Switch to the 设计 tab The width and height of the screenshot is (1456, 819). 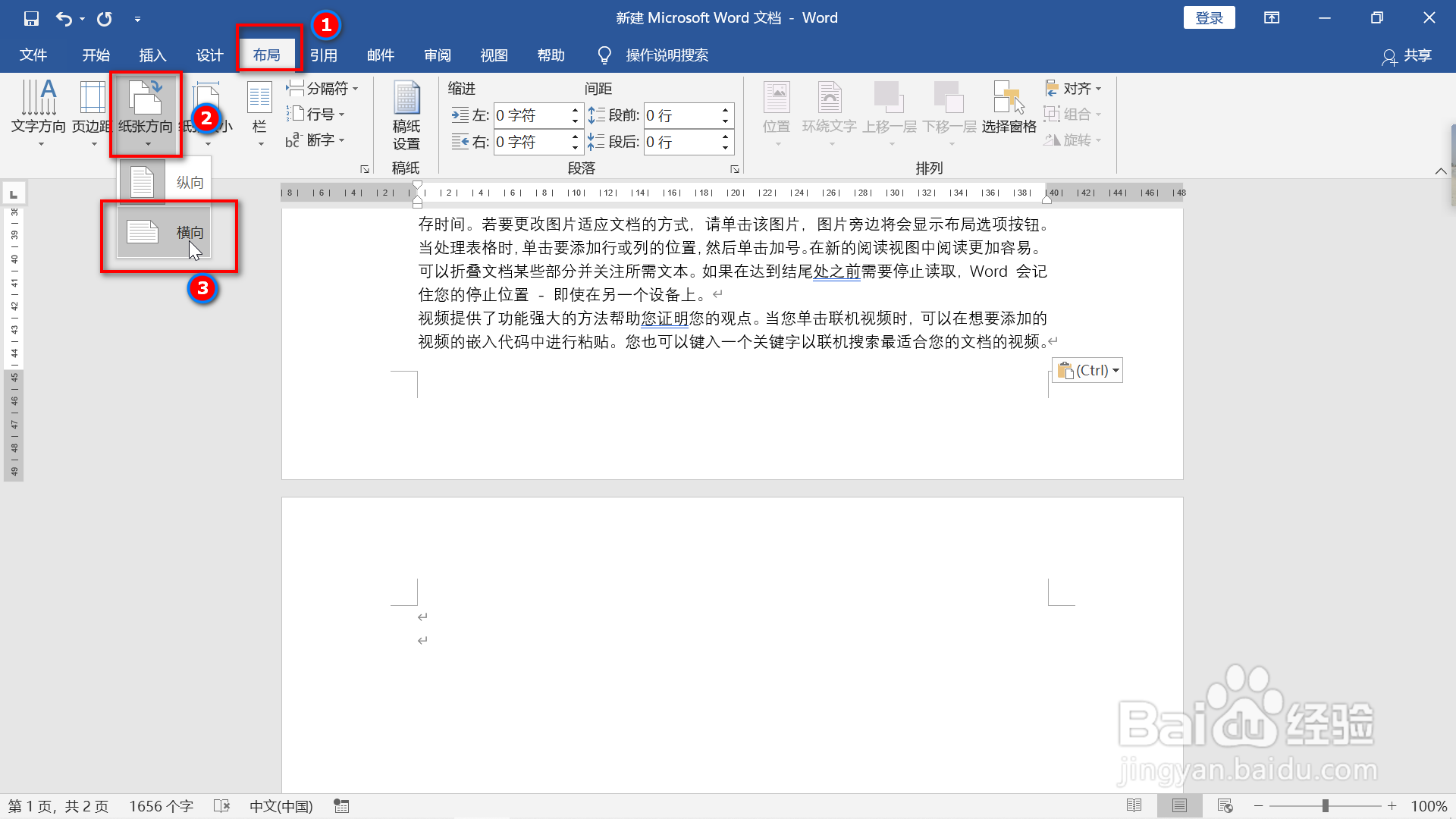(210, 55)
